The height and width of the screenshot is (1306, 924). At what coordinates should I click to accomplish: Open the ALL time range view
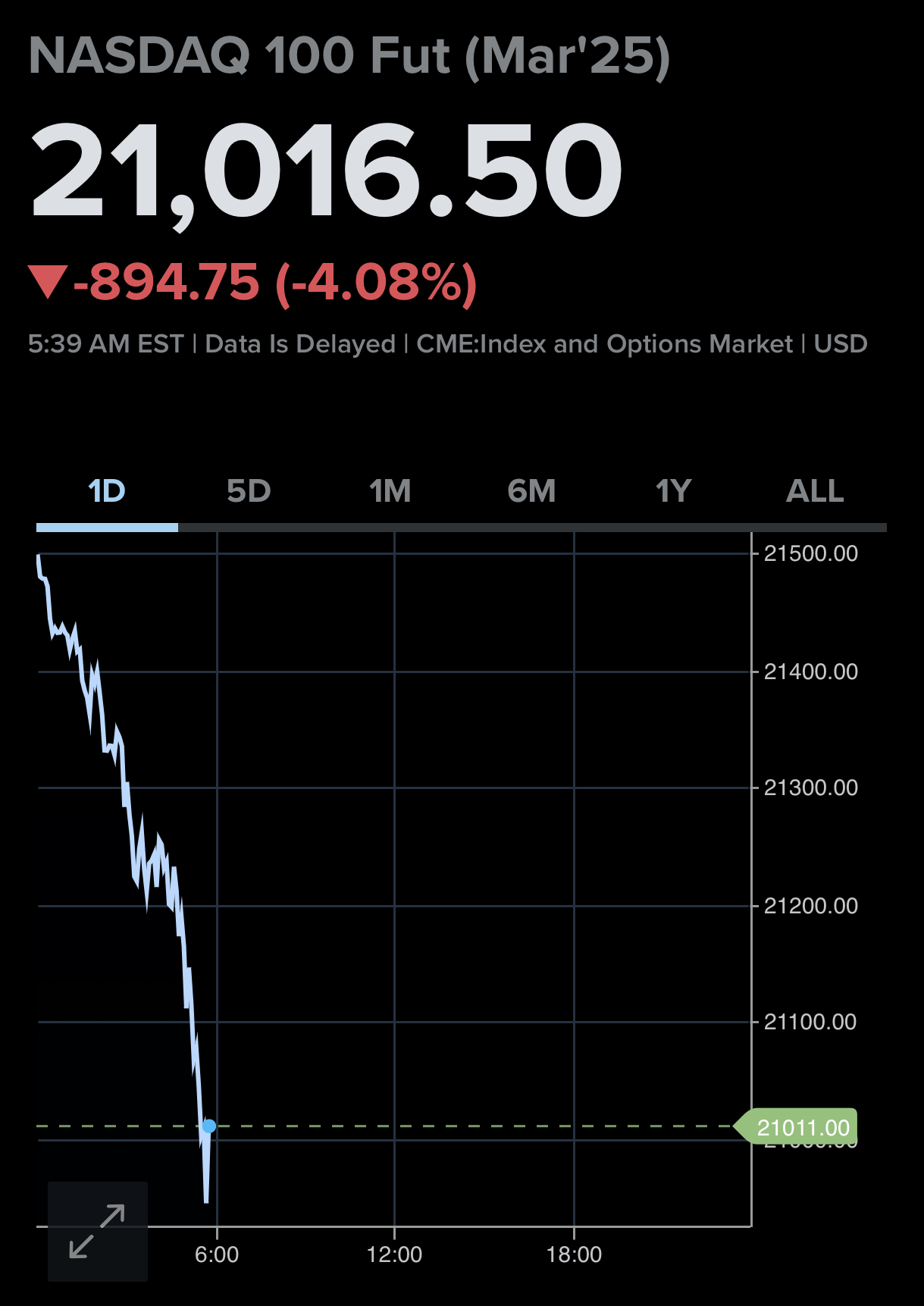tap(815, 492)
